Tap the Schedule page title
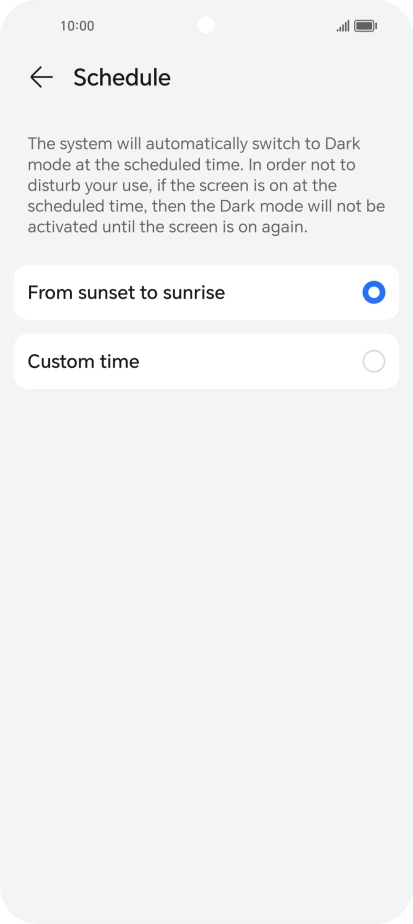 (x=122, y=77)
